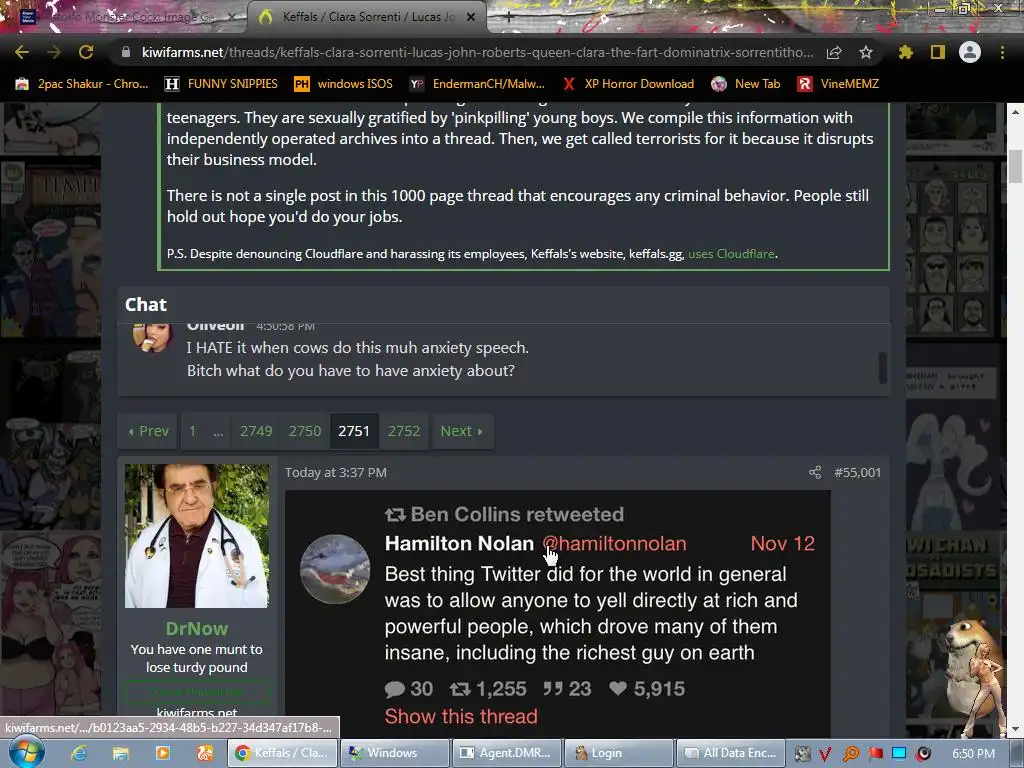Go to previous page with Prev button

click(148, 431)
